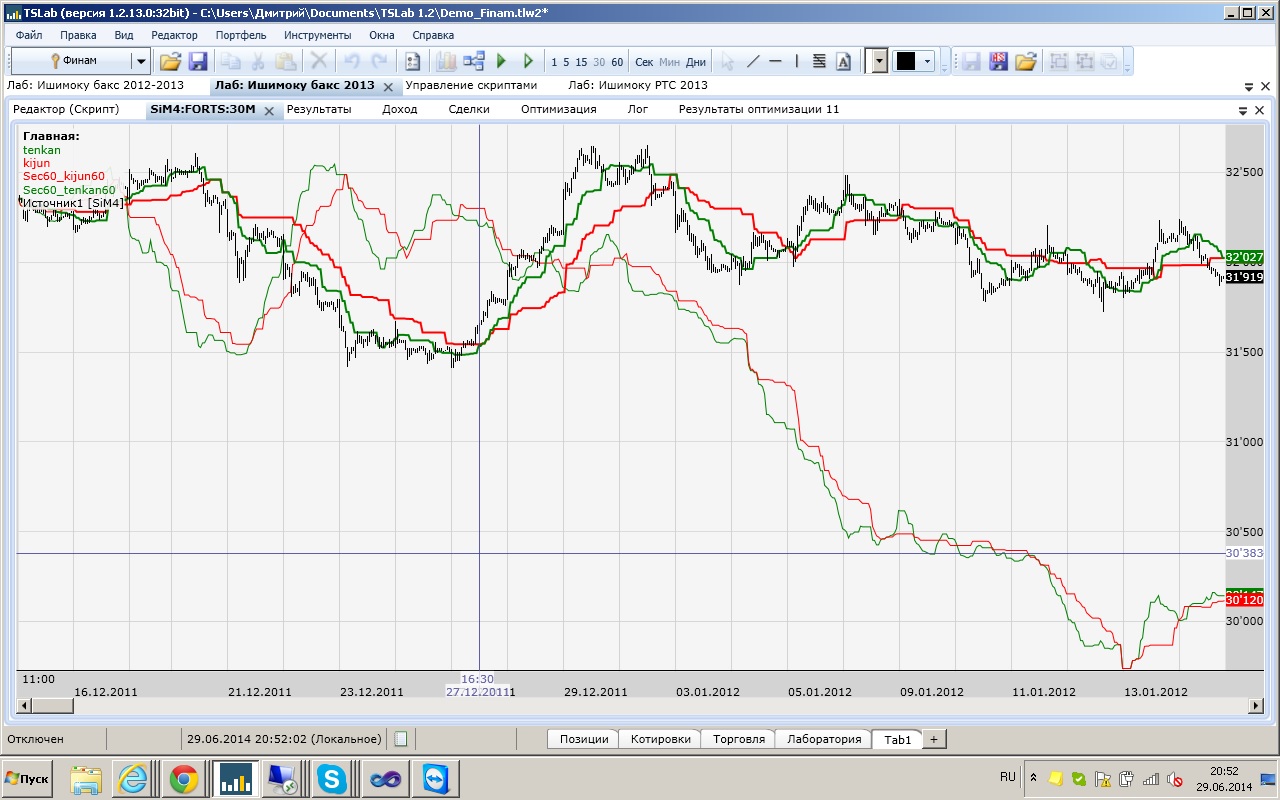Screen dimensions: 1280x800
Task: Open the Инструменты menu
Action: [317, 35]
